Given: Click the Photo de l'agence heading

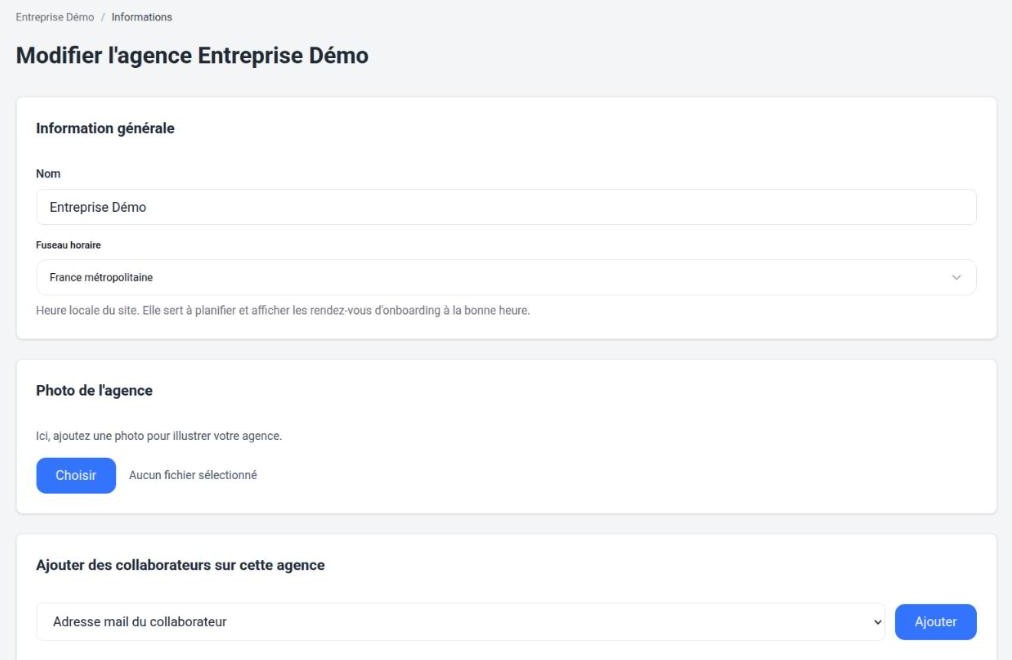Looking at the screenshot, I should tap(94, 390).
